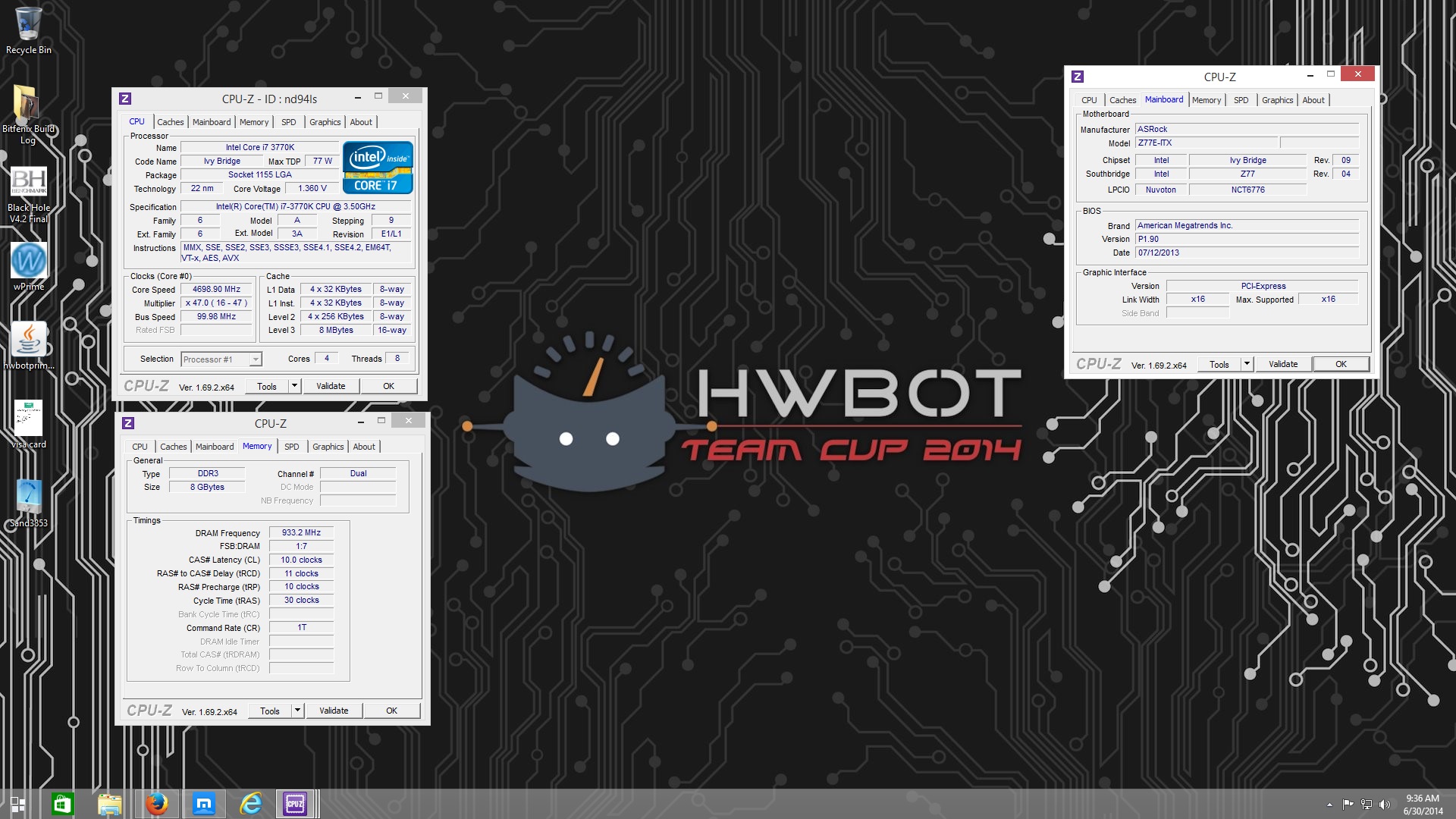This screenshot has height=819, width=1456.
Task: Open the Windows Store taskbar icon
Action: (62, 804)
